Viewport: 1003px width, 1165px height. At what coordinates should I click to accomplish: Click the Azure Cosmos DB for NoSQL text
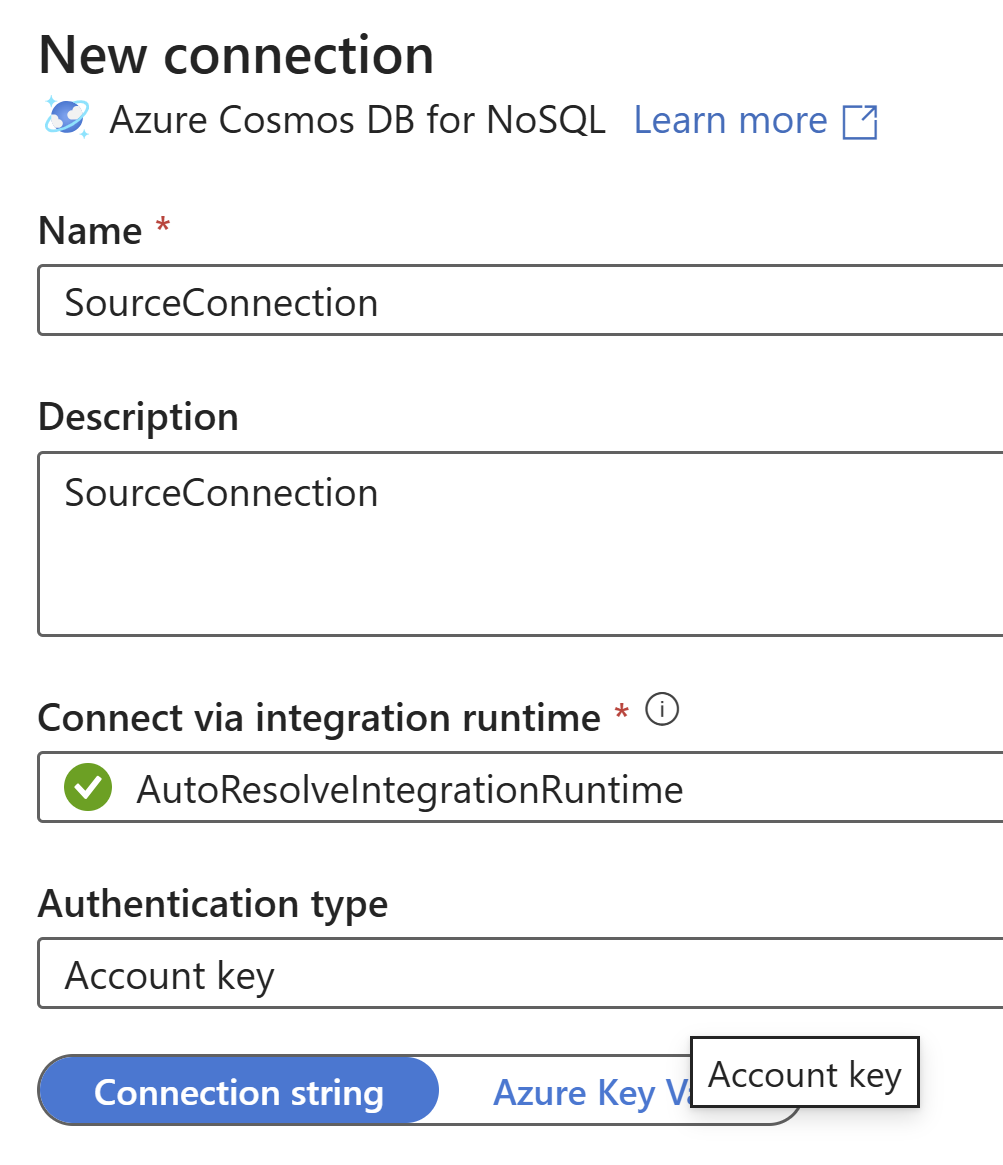pos(357,120)
